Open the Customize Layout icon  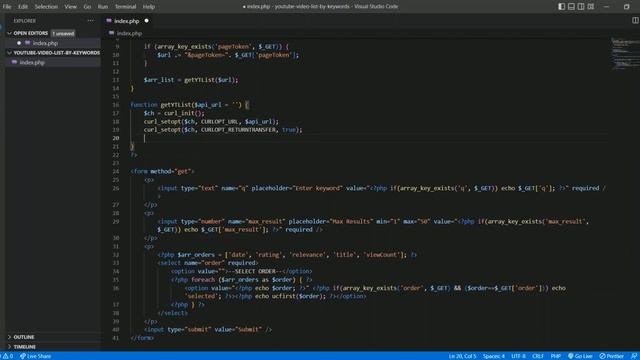(591, 7)
